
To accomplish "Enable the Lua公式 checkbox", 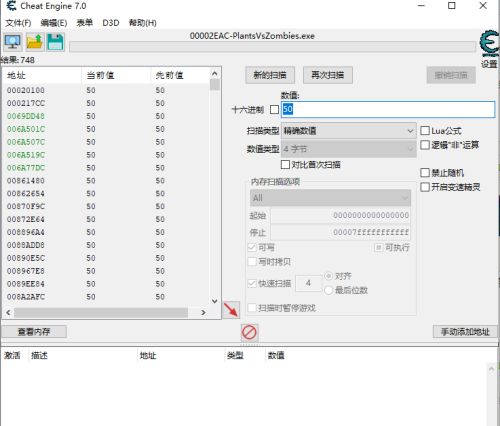I will 425,131.
